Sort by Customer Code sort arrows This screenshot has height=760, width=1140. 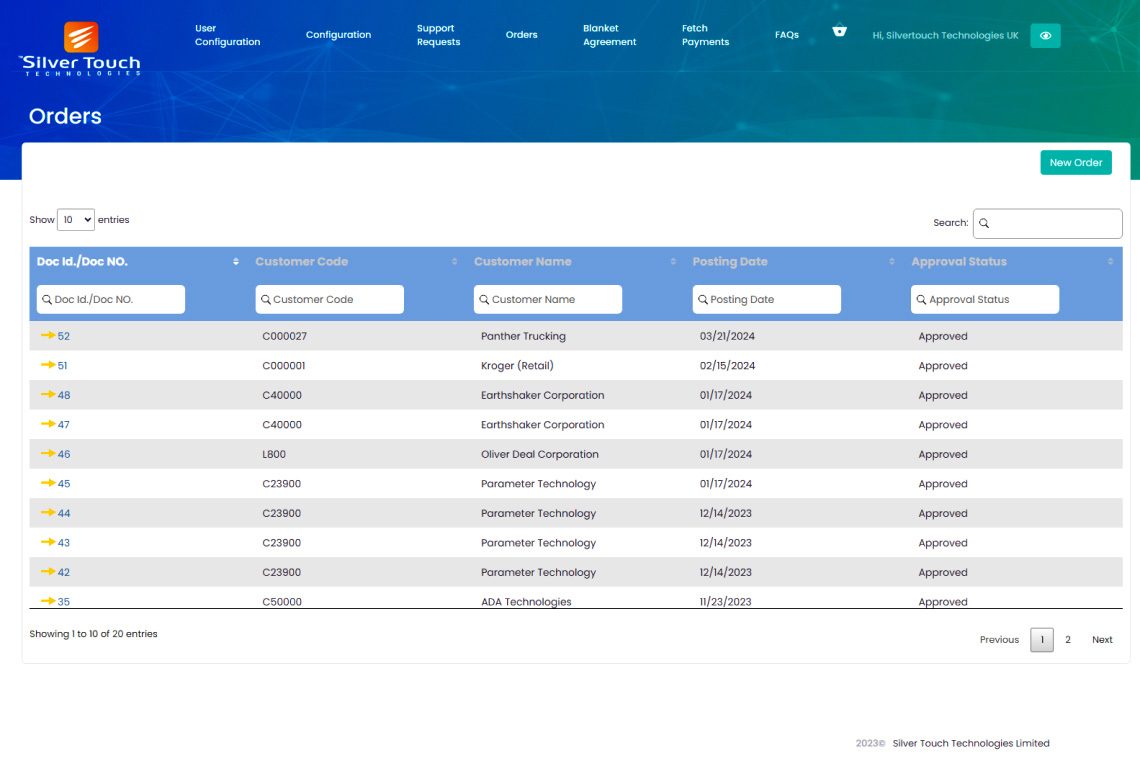[454, 262]
